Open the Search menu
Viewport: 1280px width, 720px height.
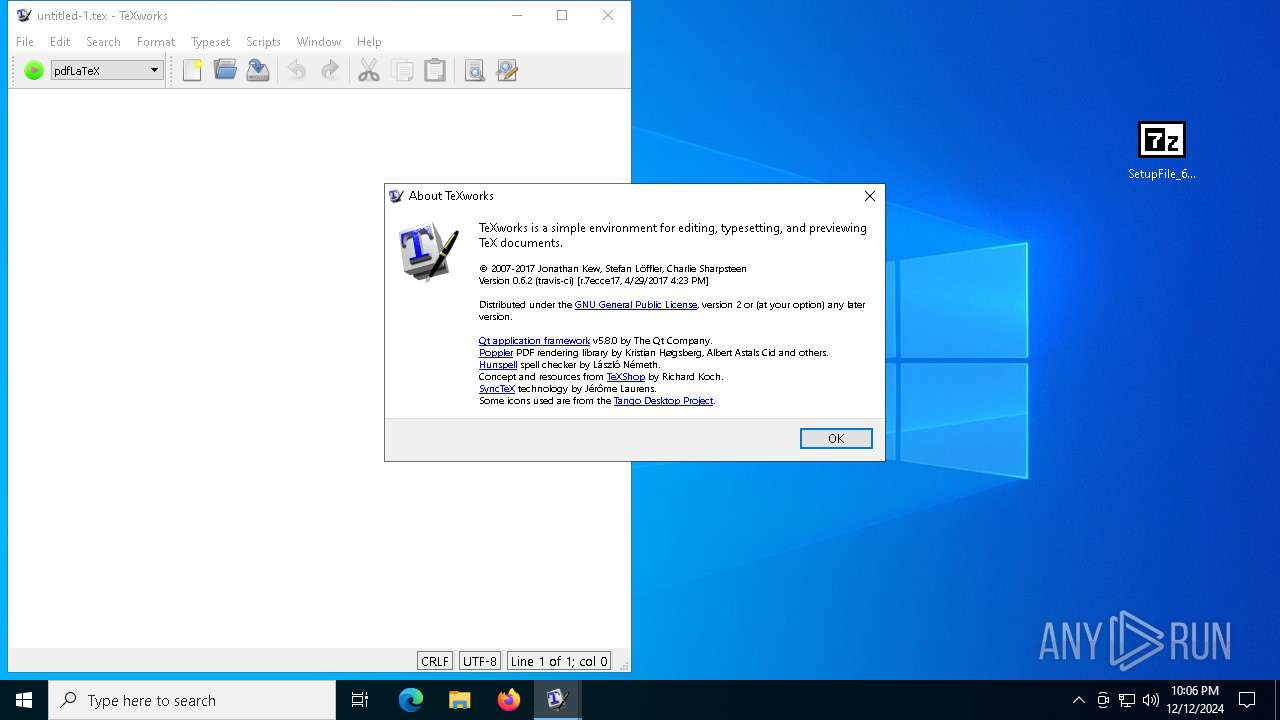point(103,42)
